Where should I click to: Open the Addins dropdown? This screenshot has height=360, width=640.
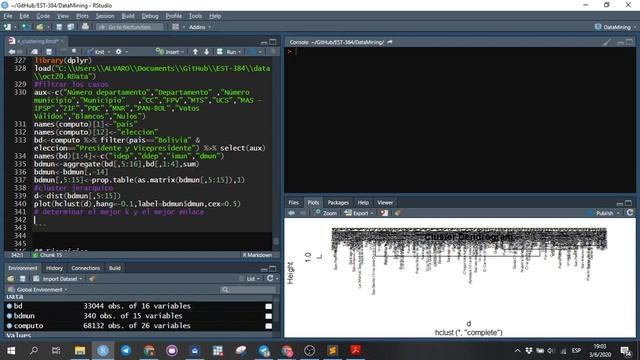200,27
